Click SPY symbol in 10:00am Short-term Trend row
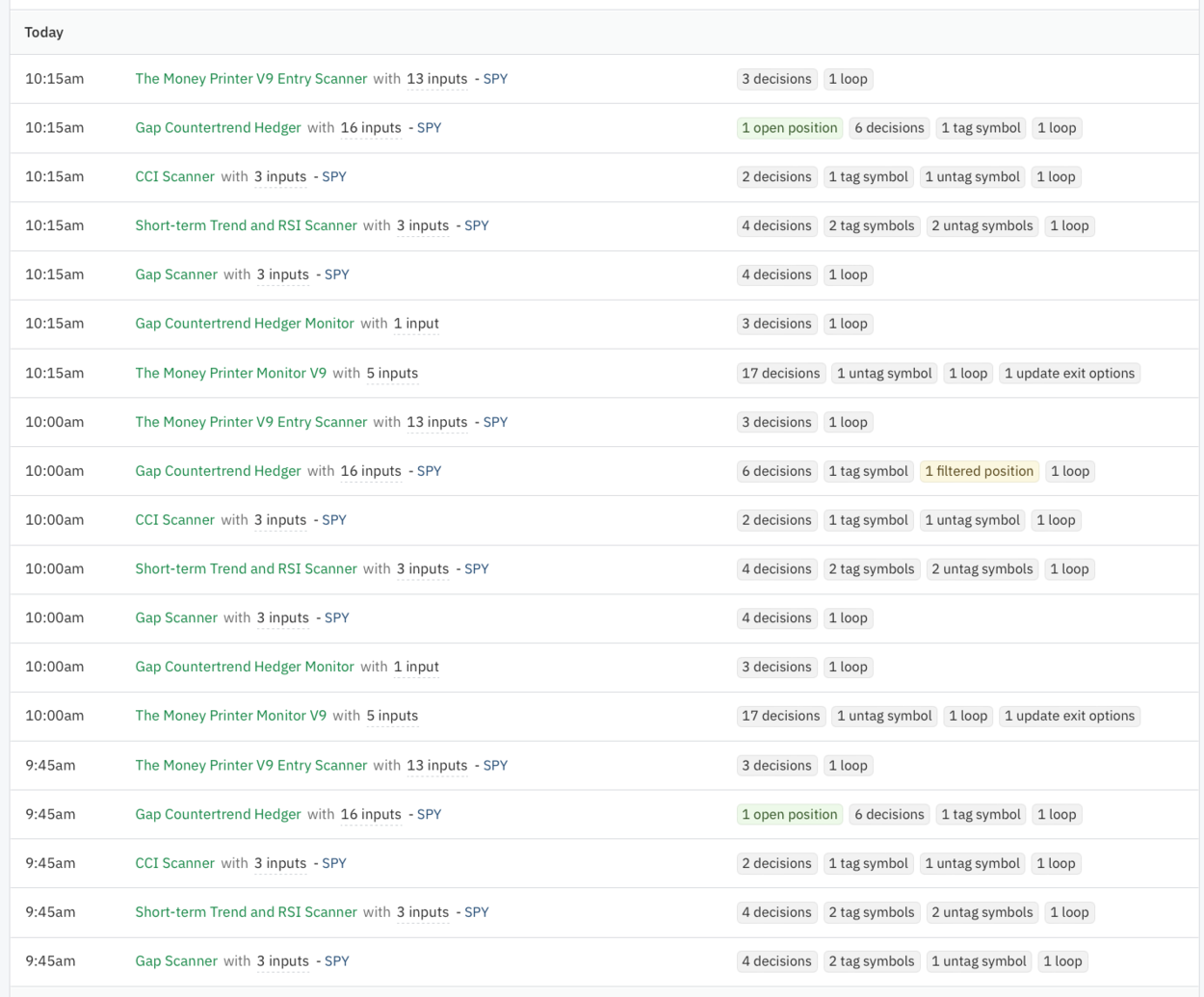1204x997 pixels. tap(477, 569)
